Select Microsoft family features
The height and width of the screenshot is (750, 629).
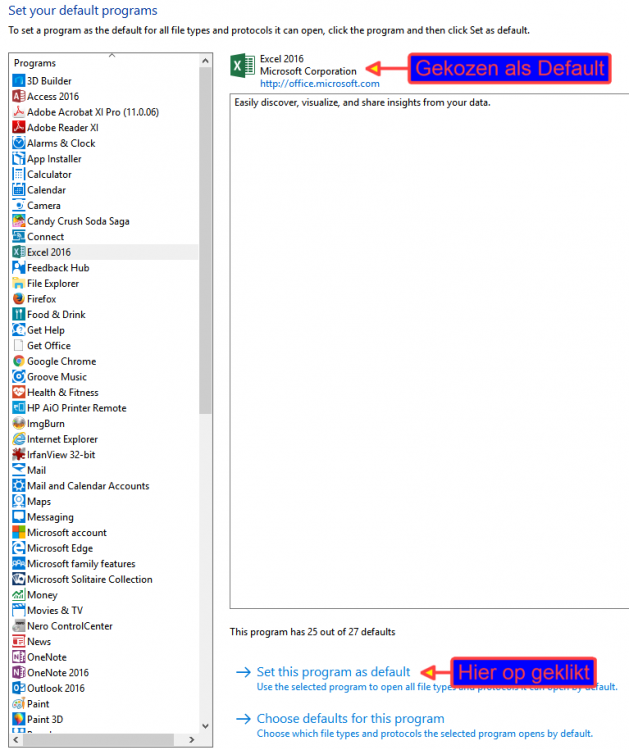click(x=81, y=563)
